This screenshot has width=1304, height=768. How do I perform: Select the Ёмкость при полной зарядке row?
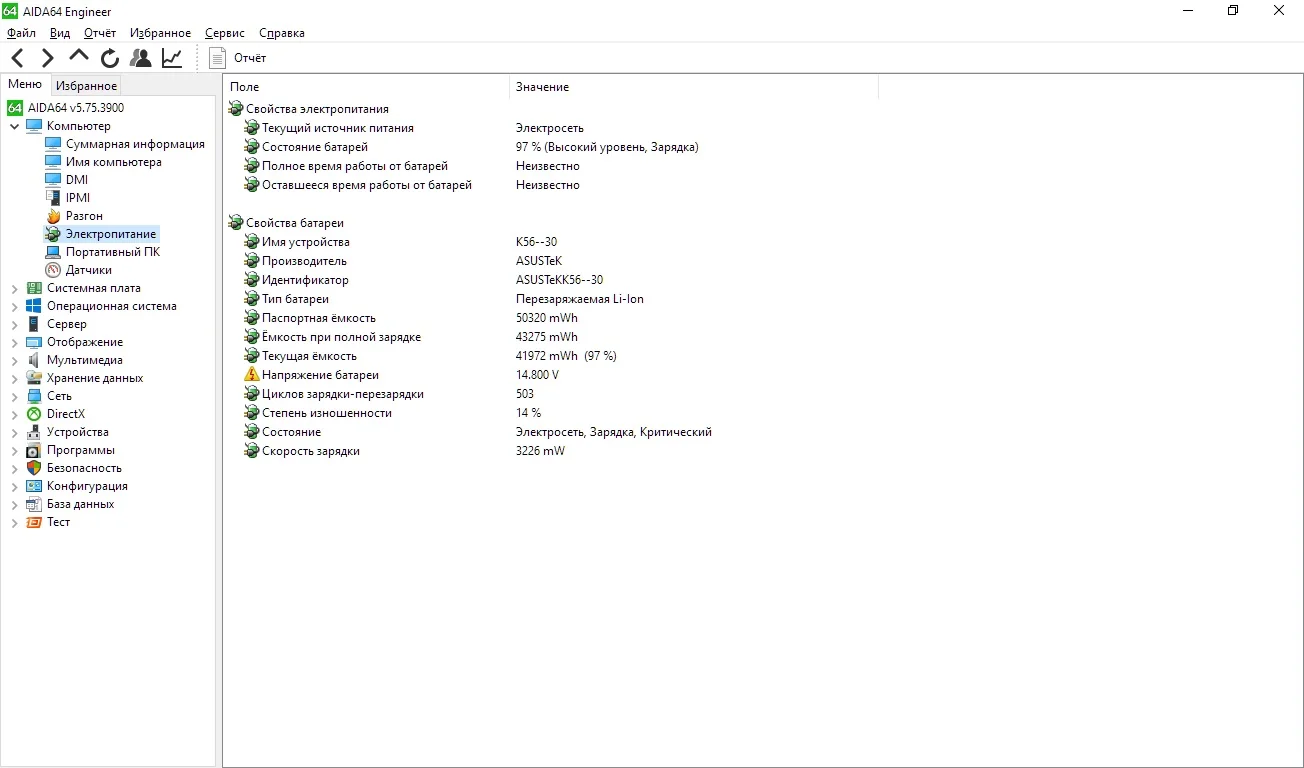[x=342, y=337]
